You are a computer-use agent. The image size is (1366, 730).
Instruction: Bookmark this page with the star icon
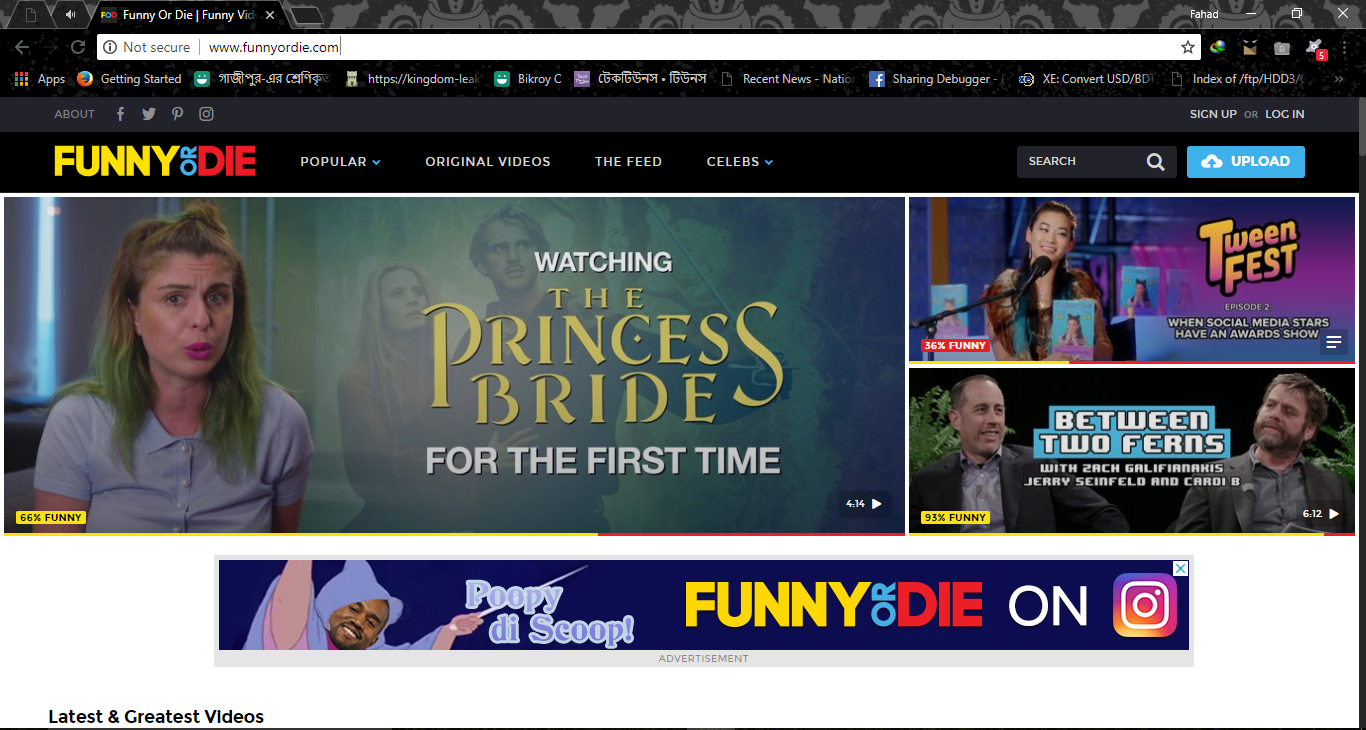click(x=1188, y=47)
